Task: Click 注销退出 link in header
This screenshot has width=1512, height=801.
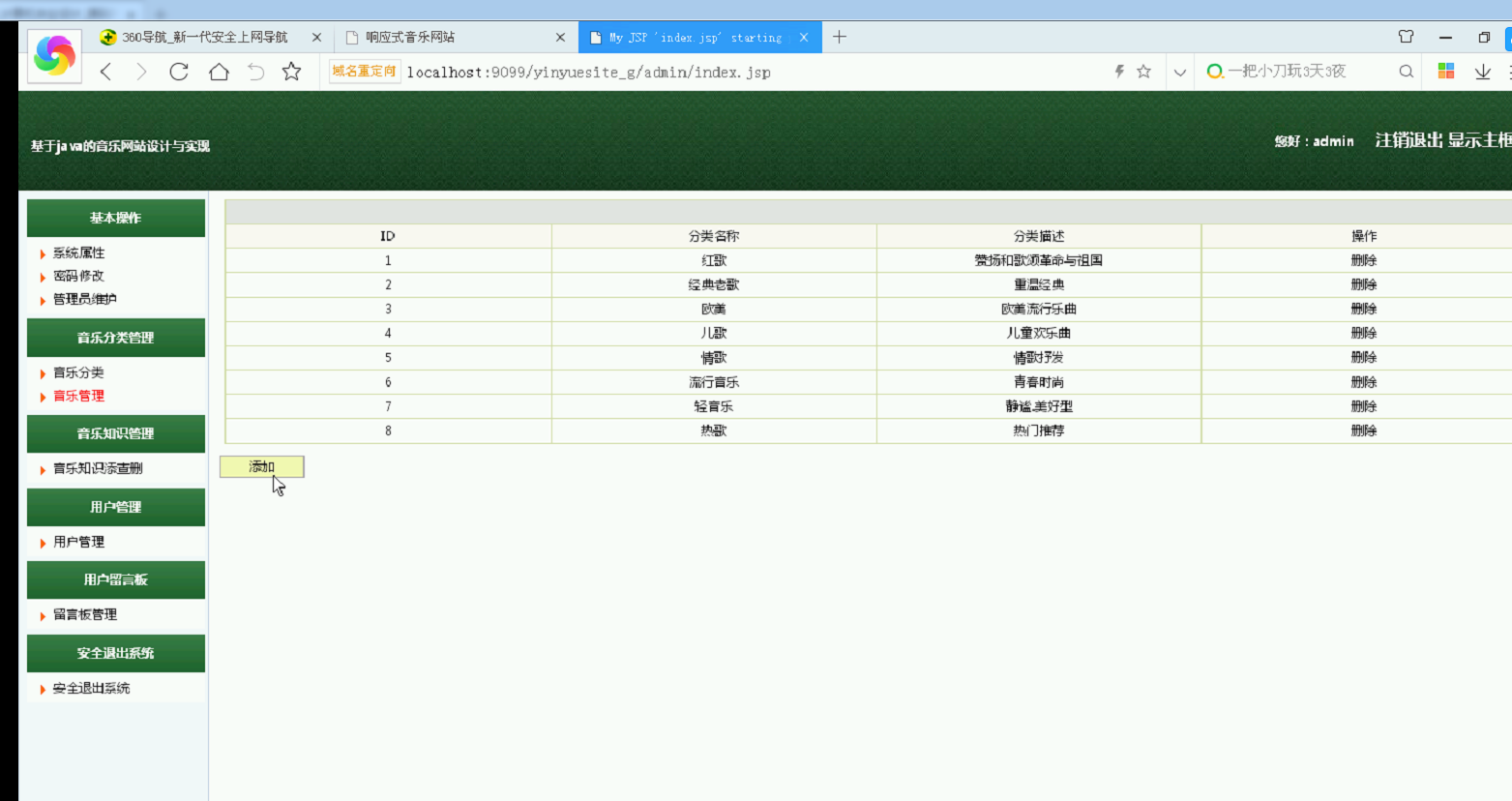Action: pyautogui.click(x=1408, y=140)
